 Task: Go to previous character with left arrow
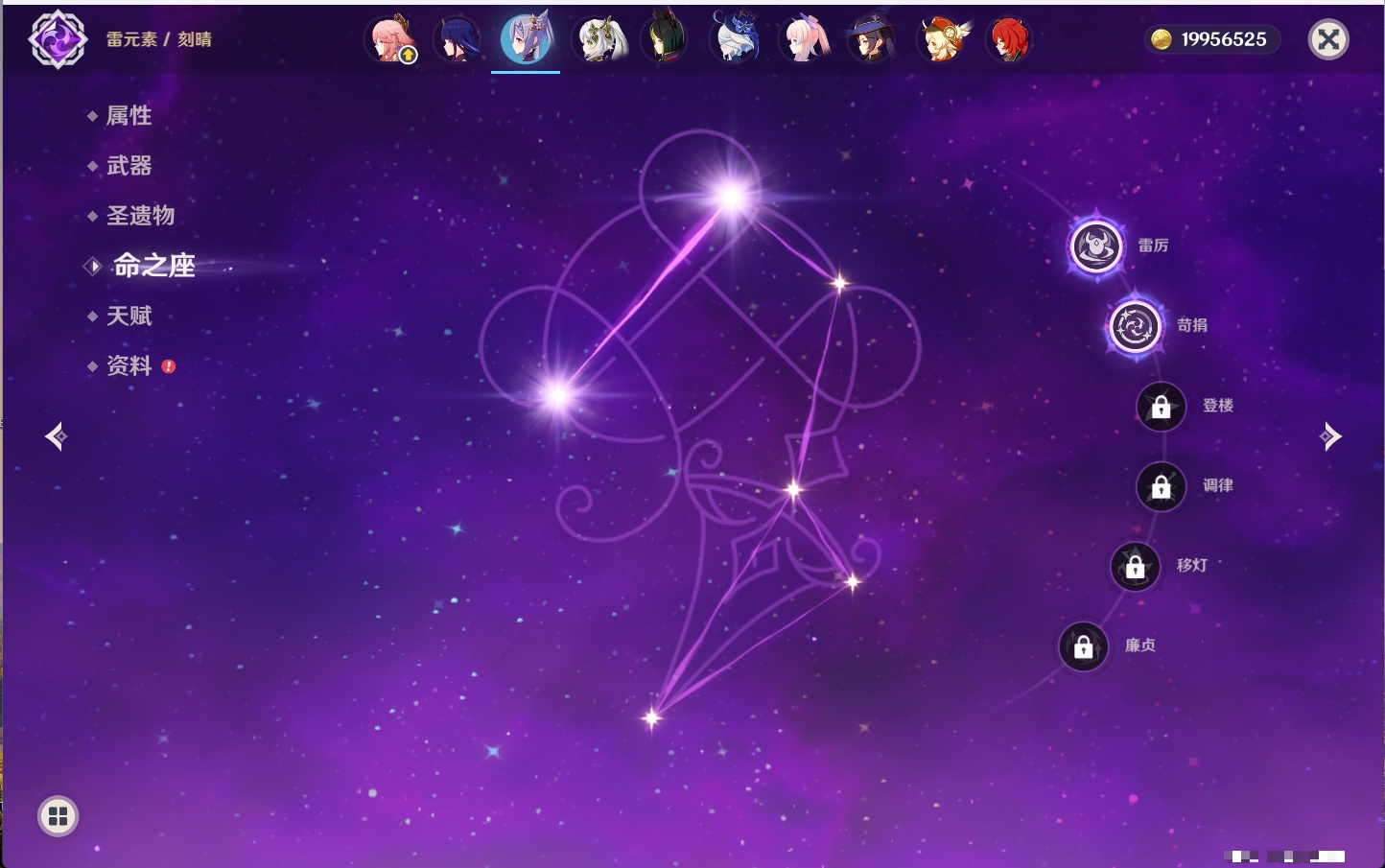(x=56, y=436)
